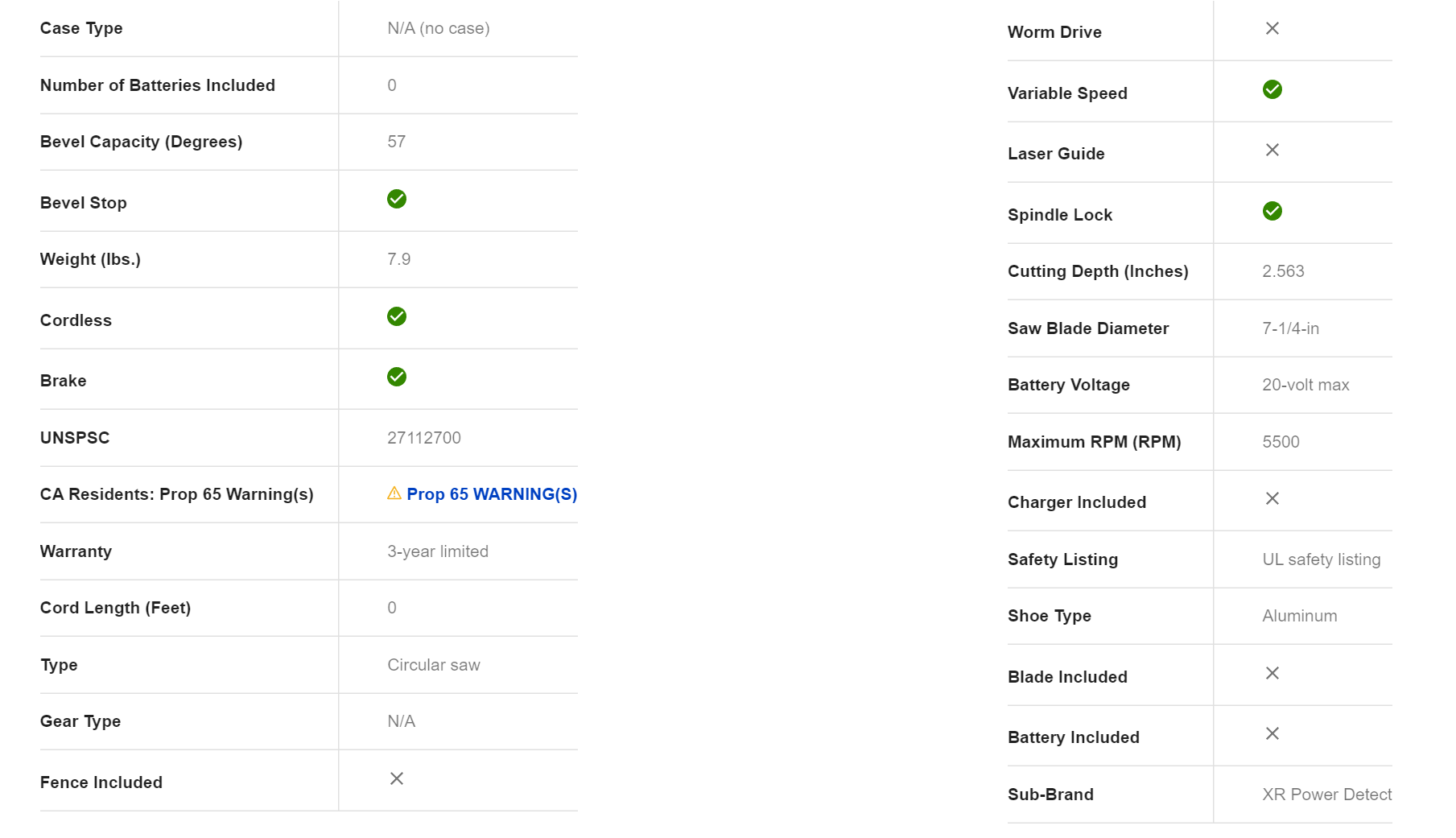The width and height of the screenshot is (1456, 838).
Task: Click the green checkmark for Bevel Stop
Action: pos(397,199)
